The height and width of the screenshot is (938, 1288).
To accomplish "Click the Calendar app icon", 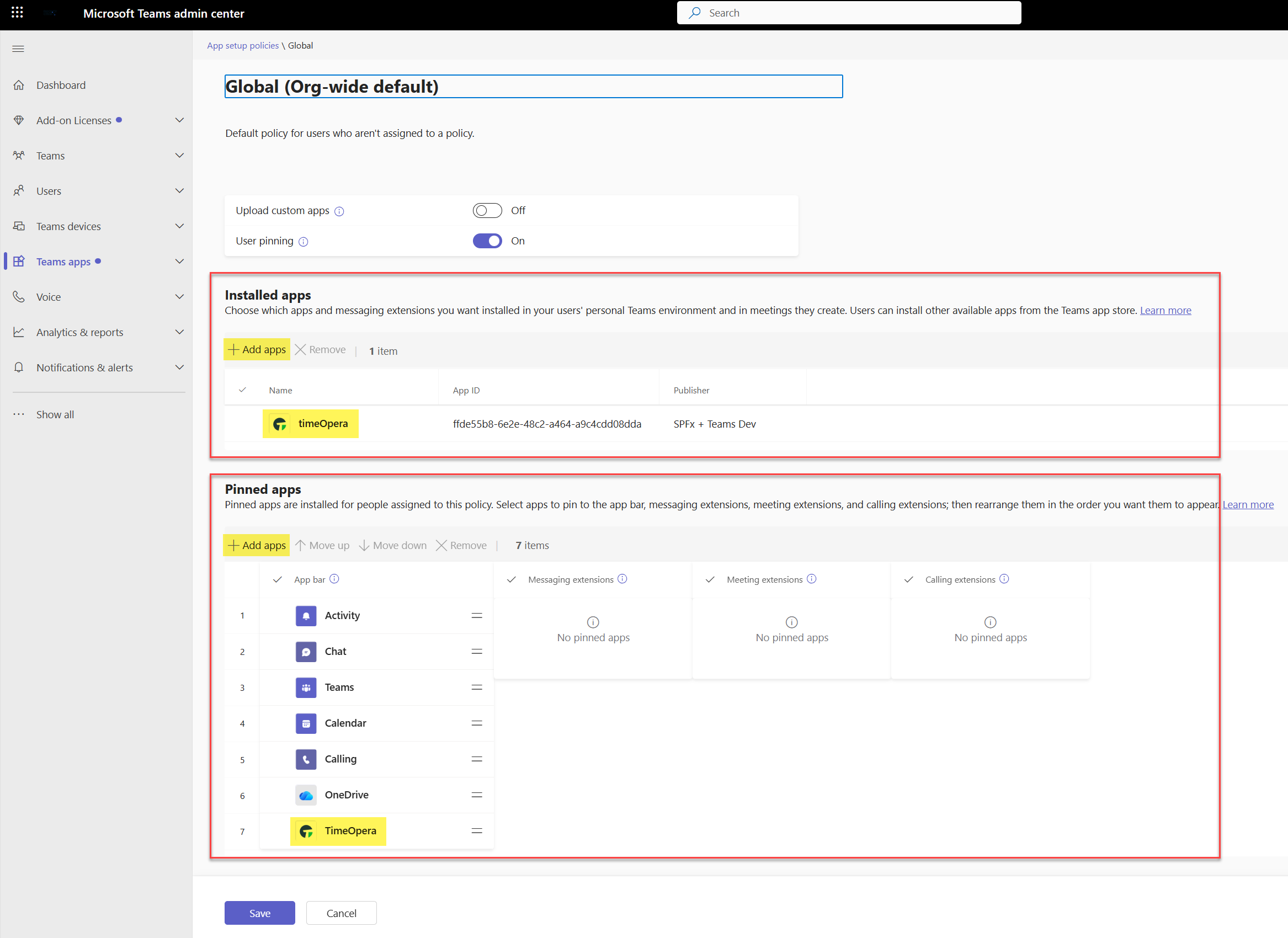I will pyautogui.click(x=306, y=723).
